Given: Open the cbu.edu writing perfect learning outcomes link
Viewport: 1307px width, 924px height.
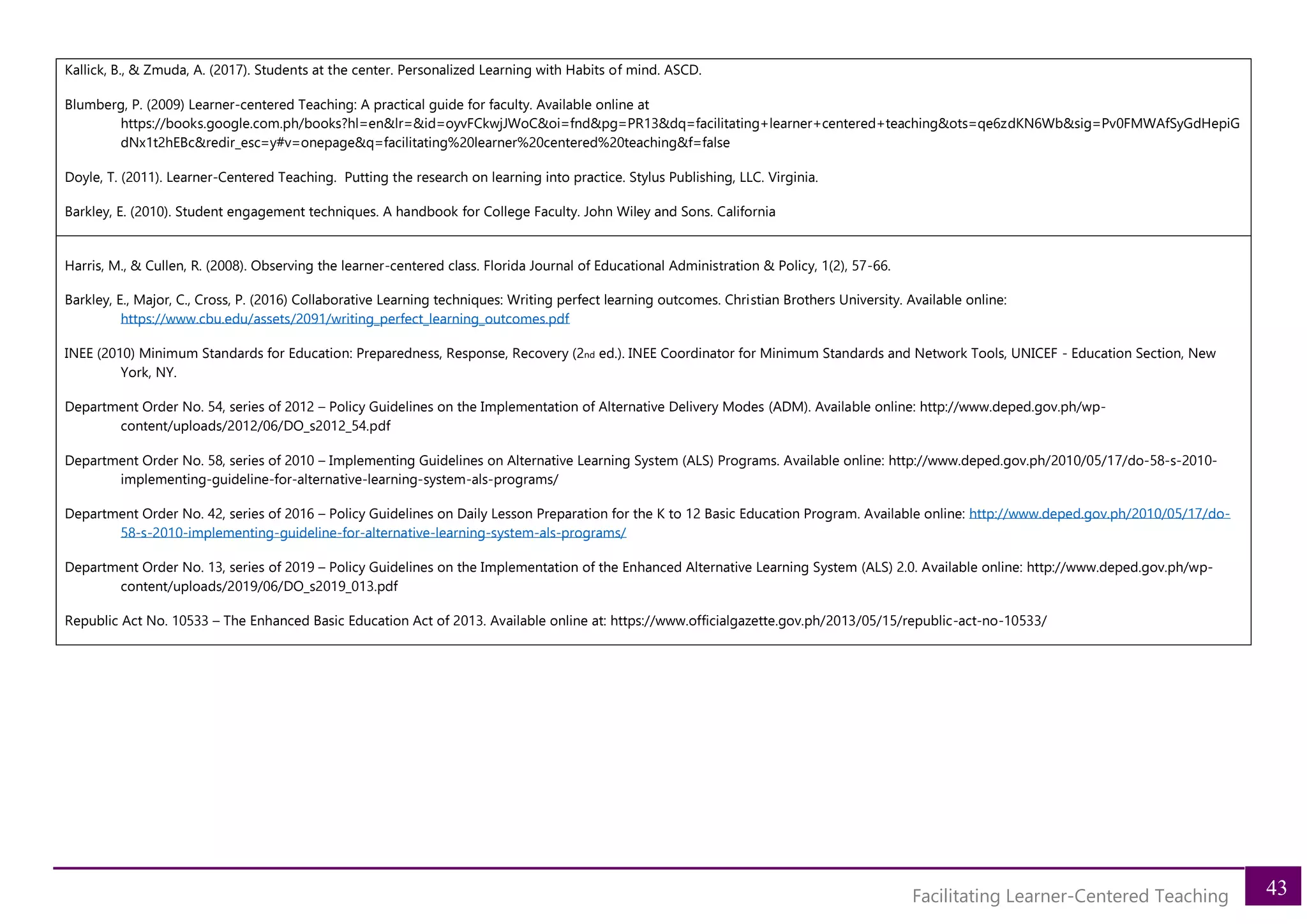Looking at the screenshot, I should click(345, 318).
